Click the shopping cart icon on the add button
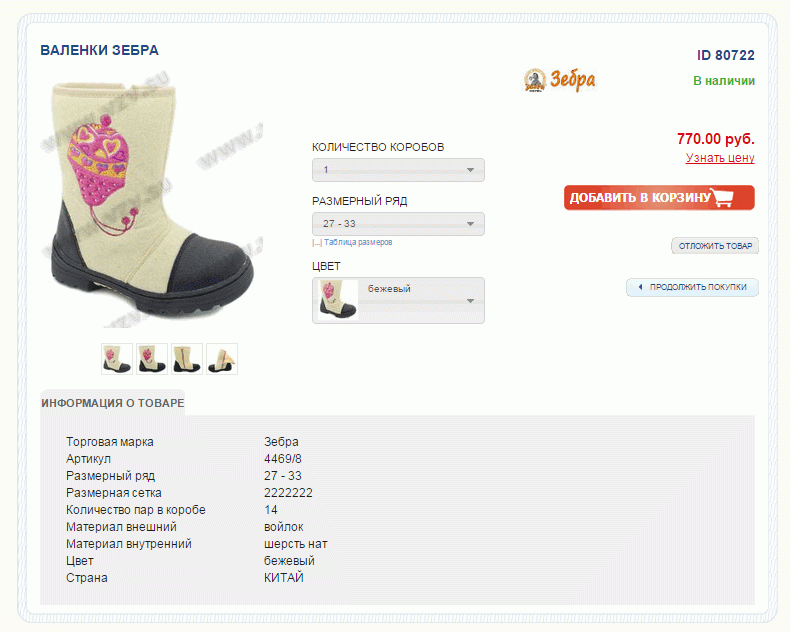The width and height of the screenshot is (790, 632). (722, 197)
